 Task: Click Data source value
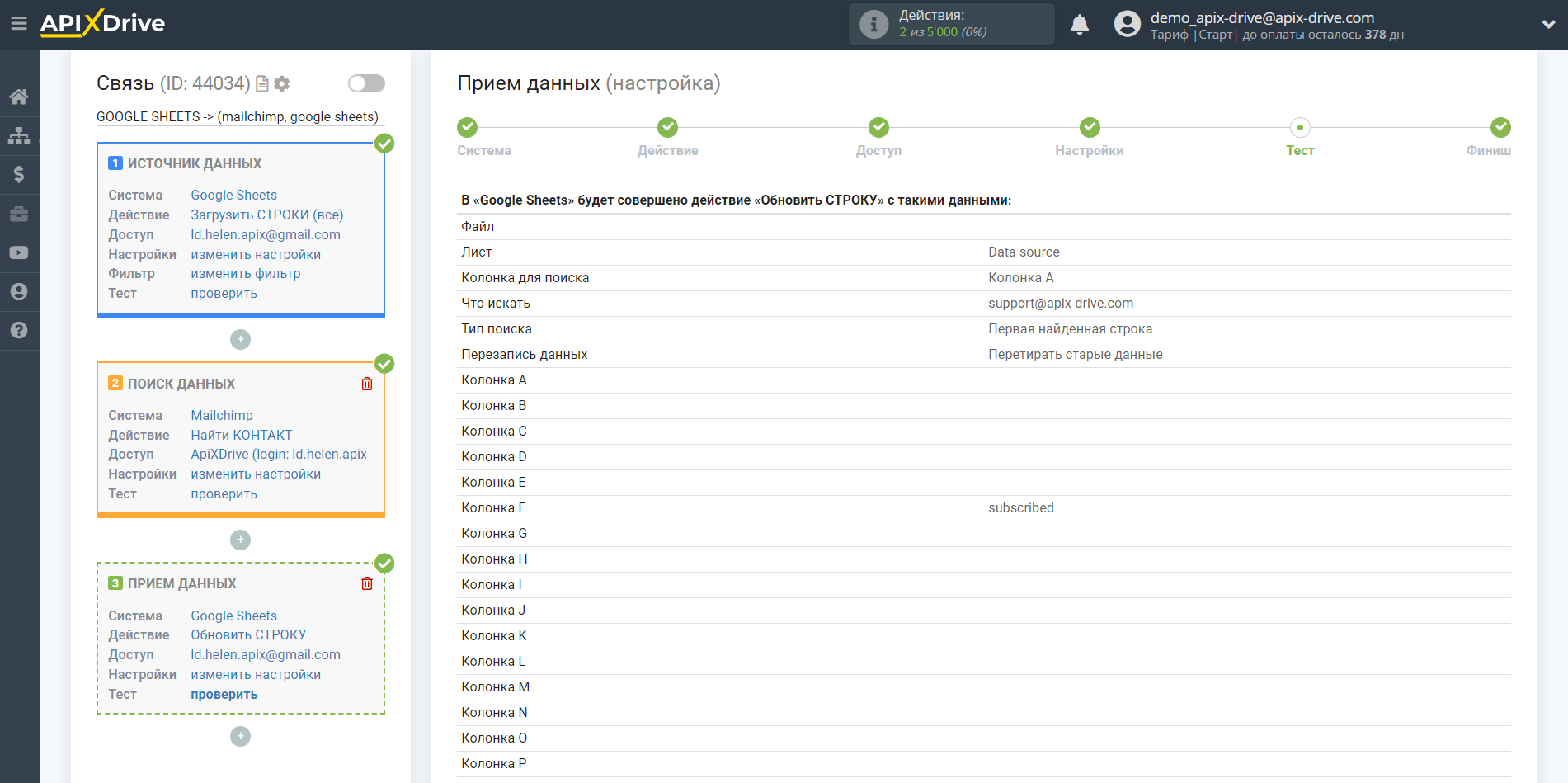(x=1024, y=252)
